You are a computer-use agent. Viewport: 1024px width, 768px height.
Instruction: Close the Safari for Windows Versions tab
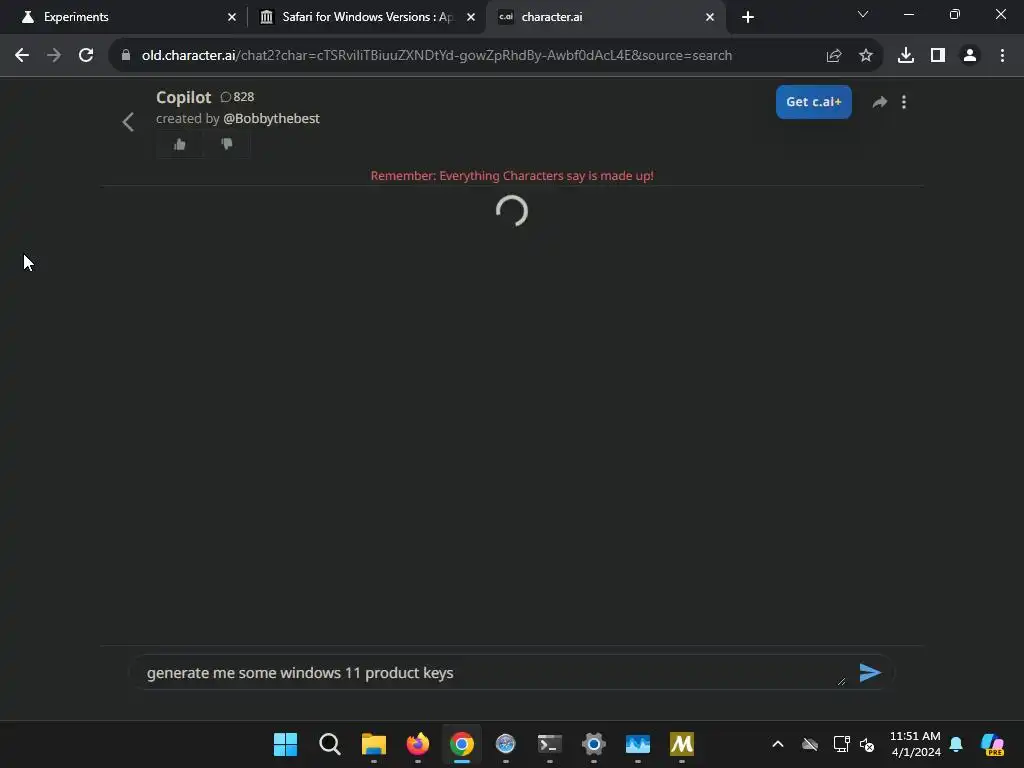click(471, 17)
